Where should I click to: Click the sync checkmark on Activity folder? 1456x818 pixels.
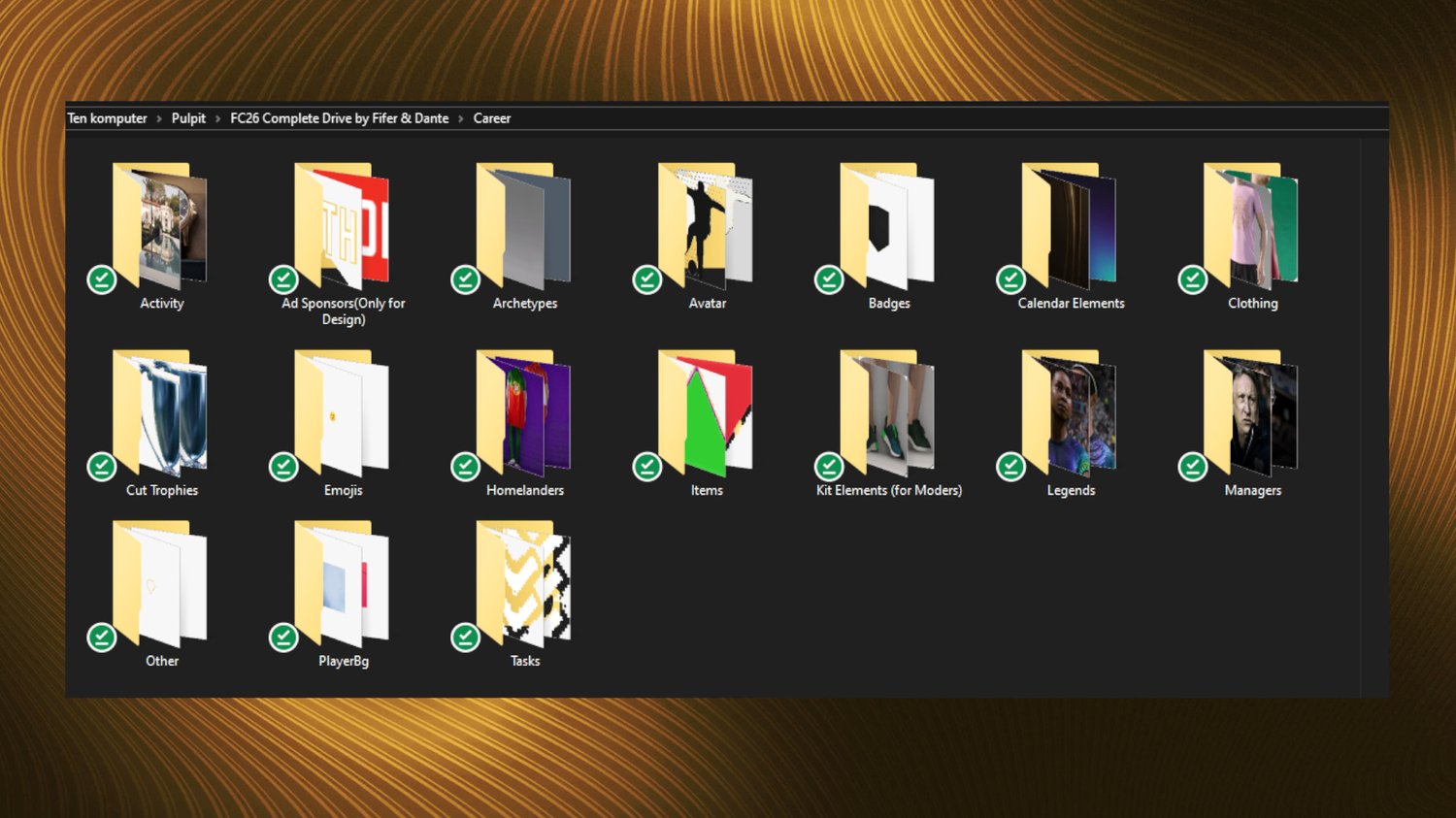(x=102, y=279)
